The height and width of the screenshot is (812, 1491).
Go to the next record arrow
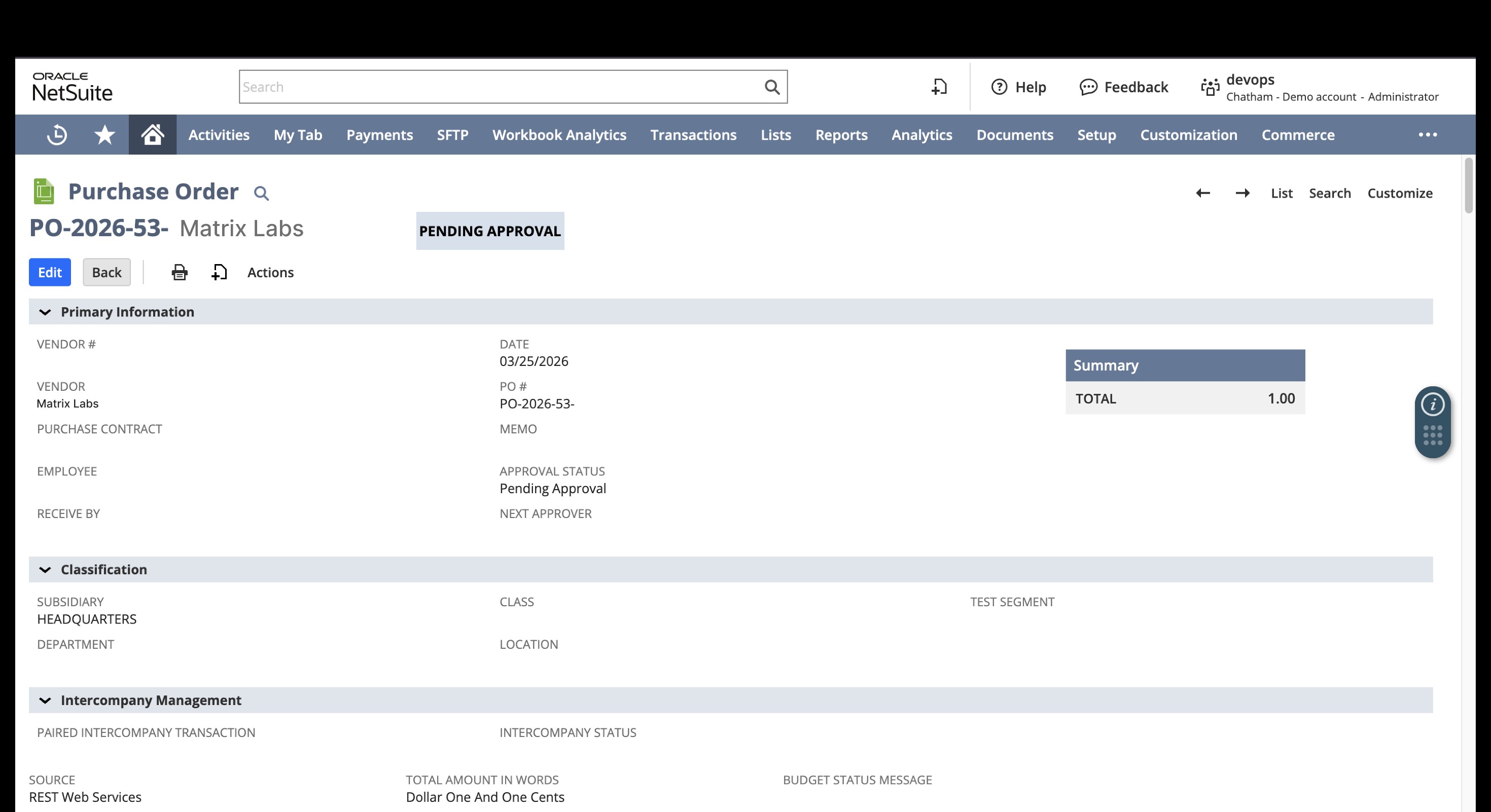coord(1242,193)
